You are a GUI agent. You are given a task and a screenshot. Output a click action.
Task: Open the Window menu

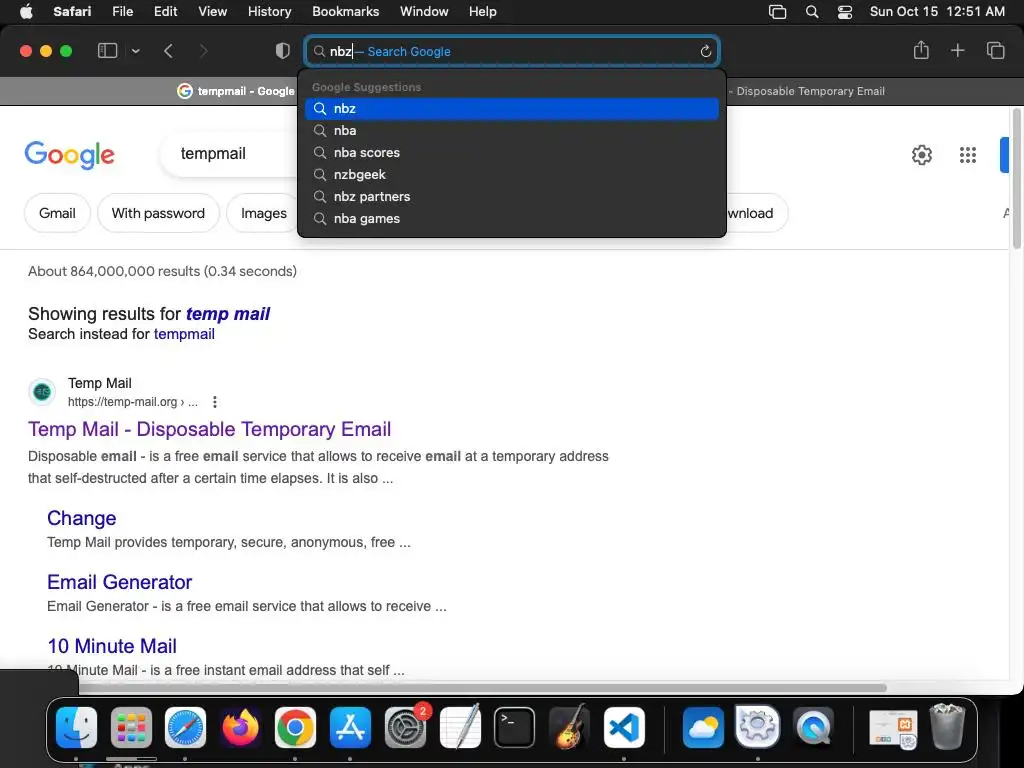[424, 11]
